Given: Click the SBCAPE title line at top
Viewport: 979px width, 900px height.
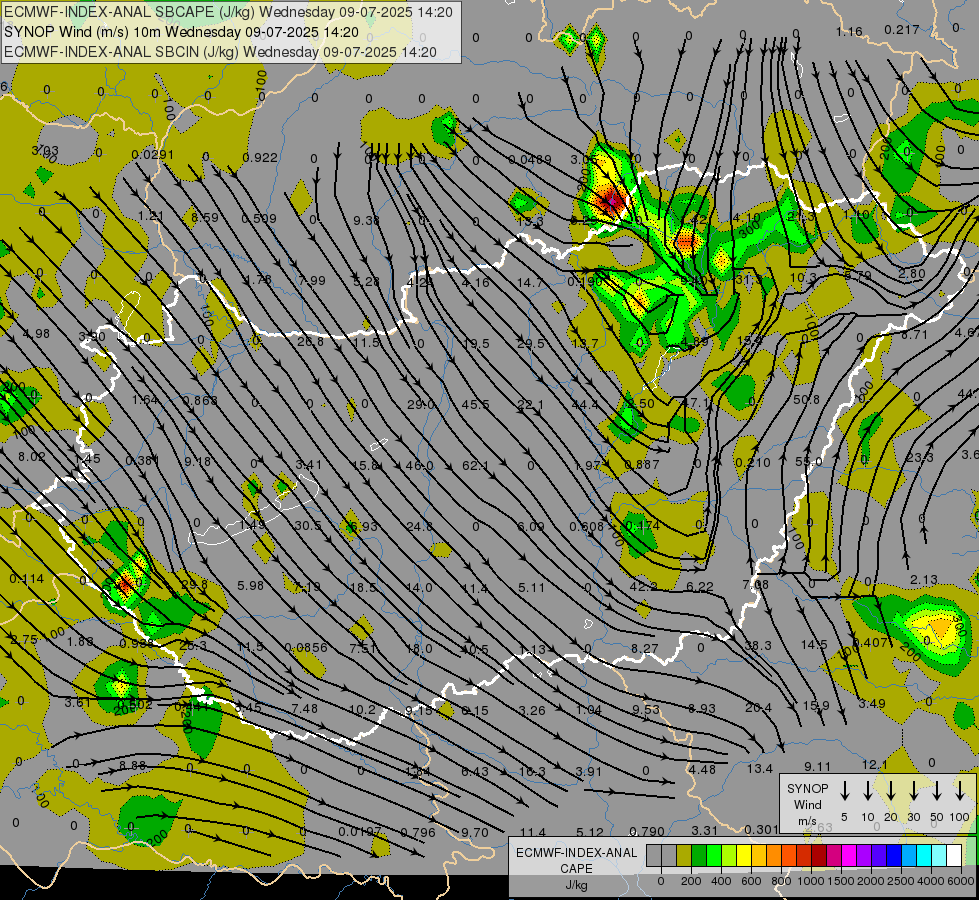Looking at the screenshot, I should tap(229, 12).
